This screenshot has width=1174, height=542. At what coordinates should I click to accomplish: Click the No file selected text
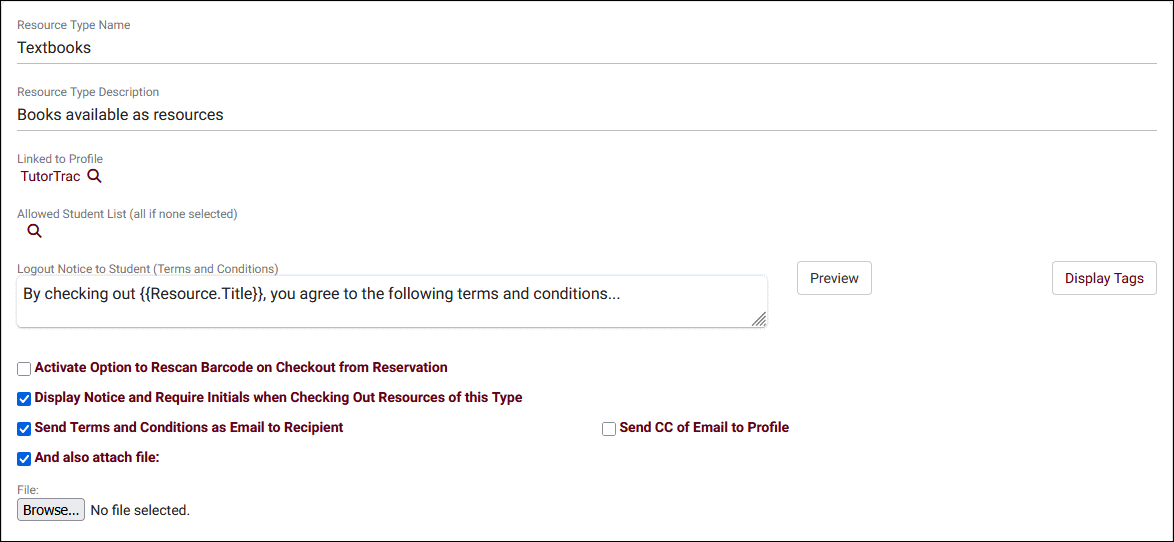[x=140, y=511]
